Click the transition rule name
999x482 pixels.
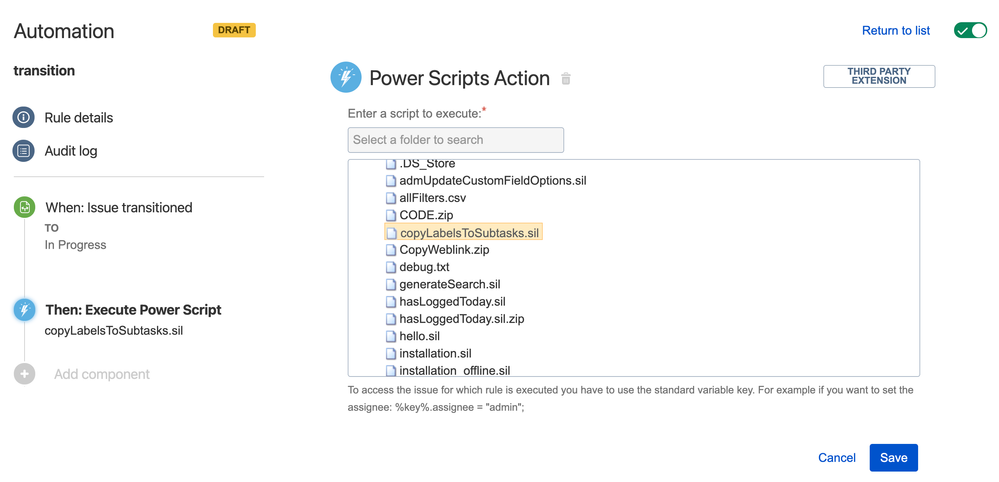(x=44, y=71)
